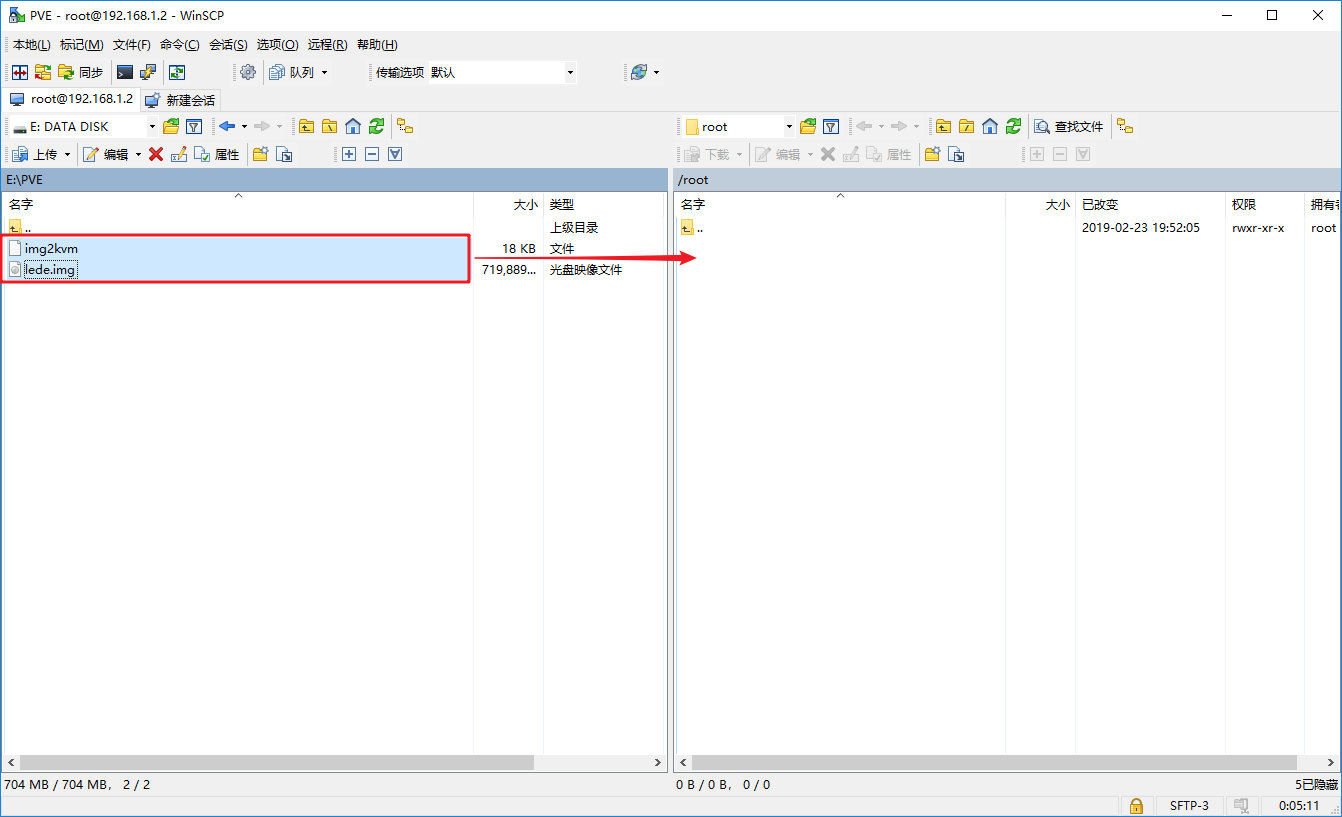Create new folder in local panel
Viewport: 1342px width, 817px height.
click(x=260, y=154)
